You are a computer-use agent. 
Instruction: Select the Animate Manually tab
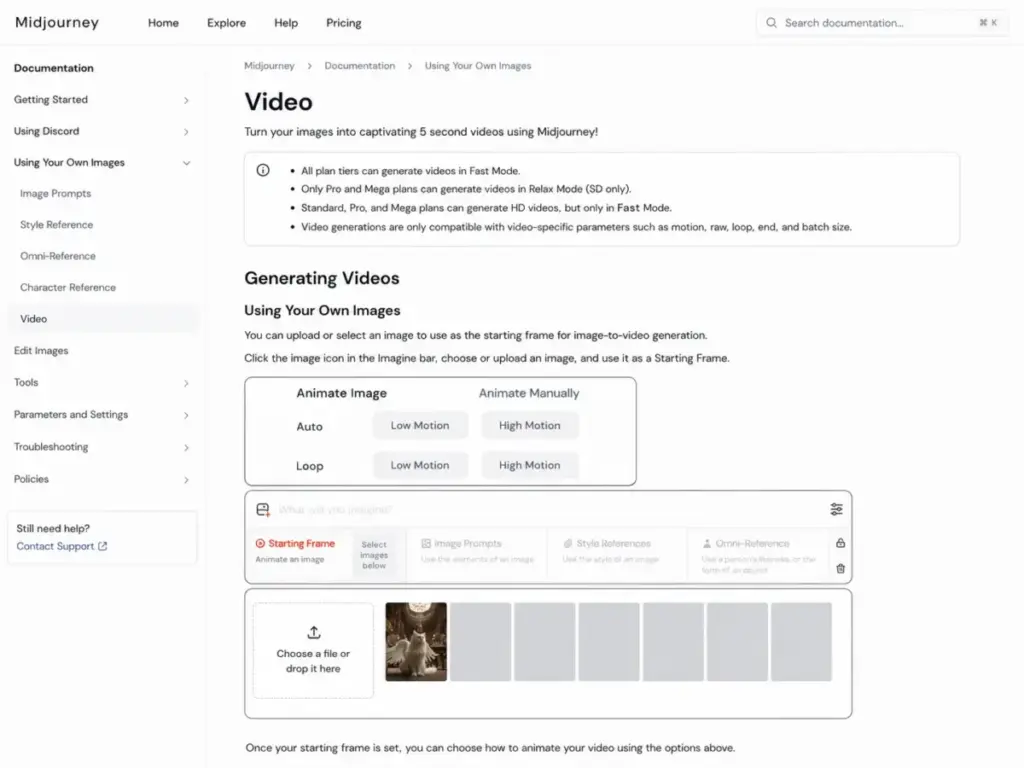point(529,393)
